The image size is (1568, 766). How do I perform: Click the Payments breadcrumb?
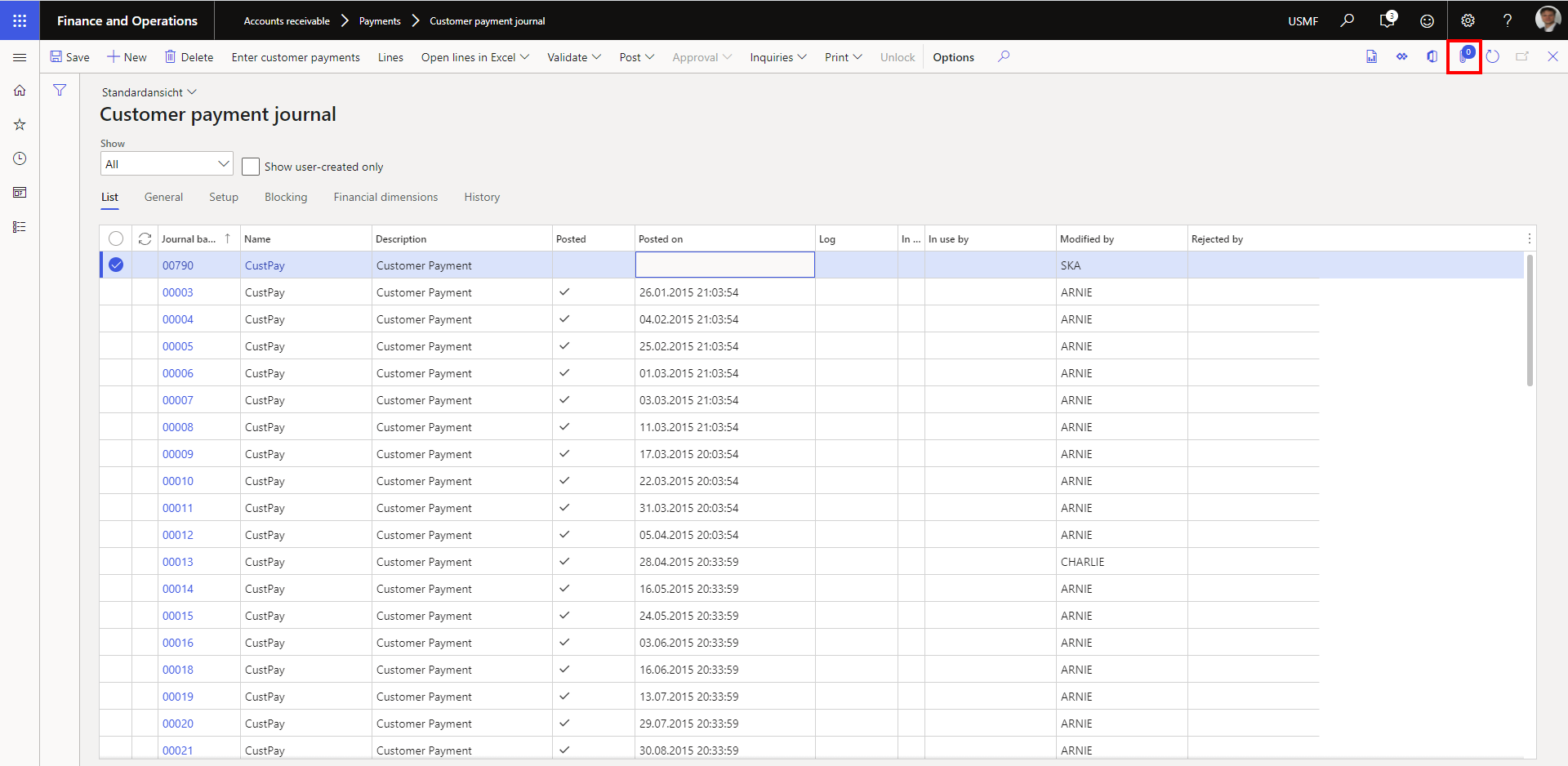click(x=380, y=21)
